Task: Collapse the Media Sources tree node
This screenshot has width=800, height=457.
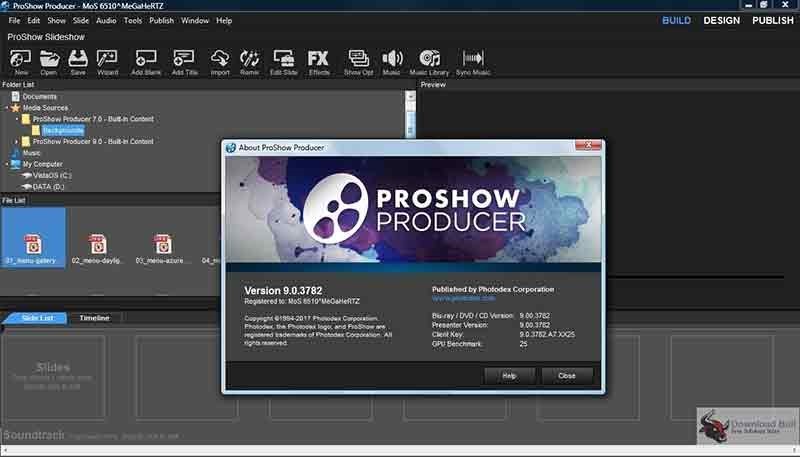Action: click(x=7, y=108)
